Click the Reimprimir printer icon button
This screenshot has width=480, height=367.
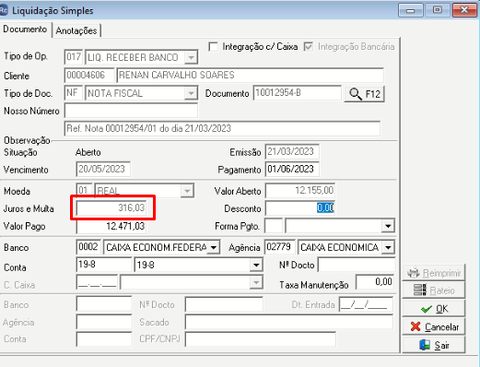(x=433, y=273)
